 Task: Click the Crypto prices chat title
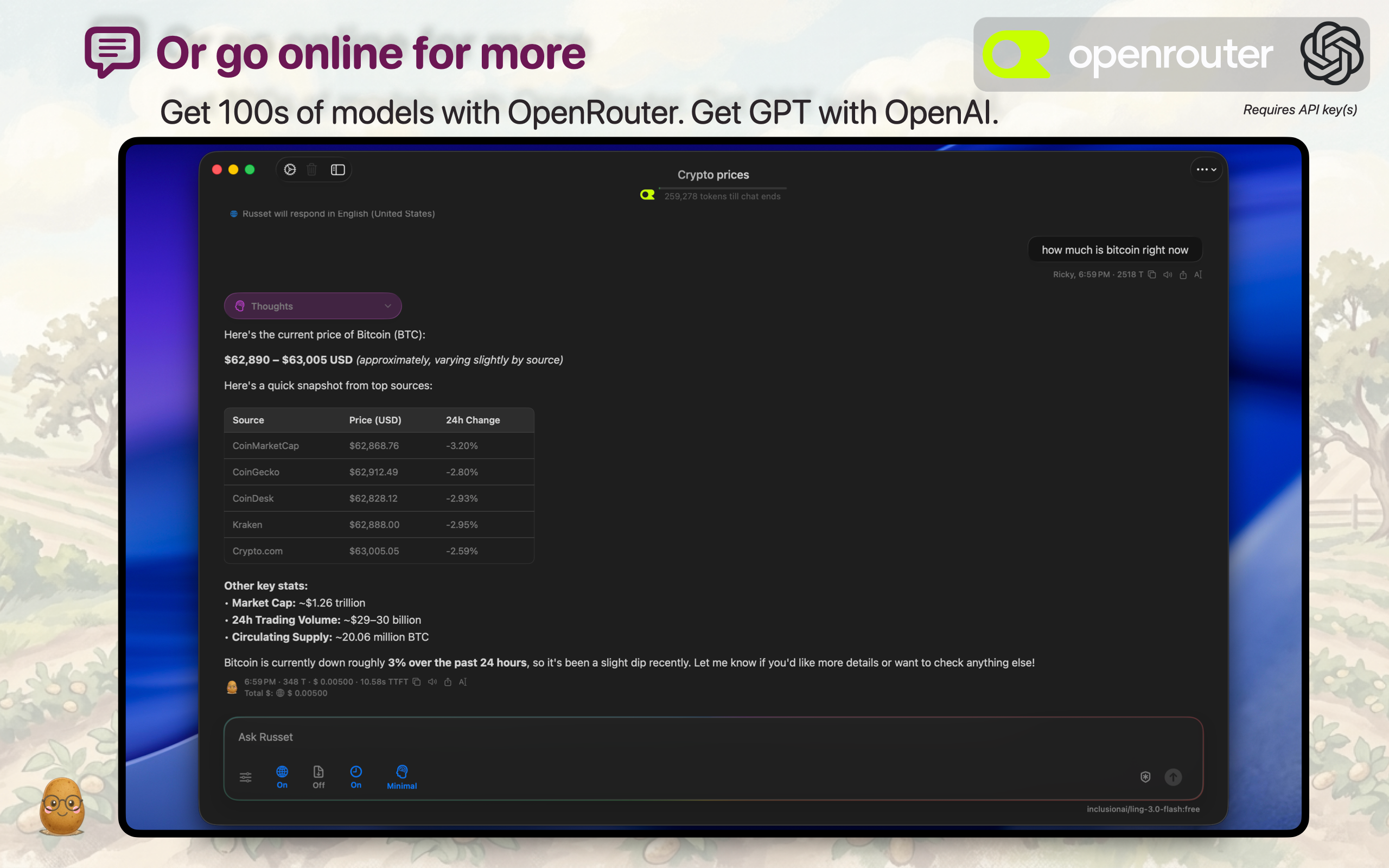pyautogui.click(x=713, y=175)
